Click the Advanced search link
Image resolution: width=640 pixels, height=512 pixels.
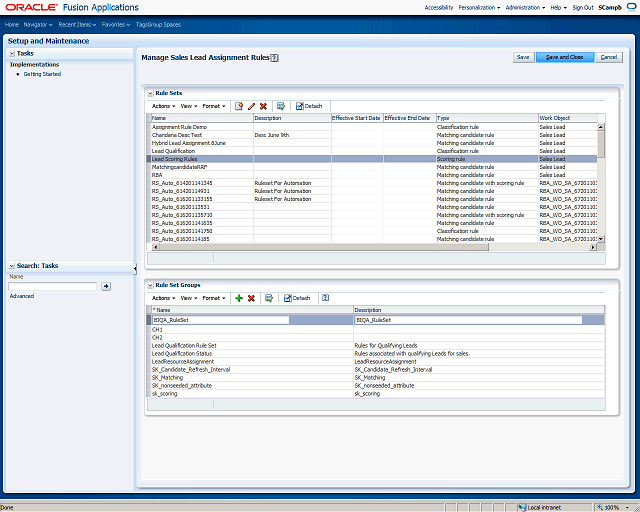(22, 296)
